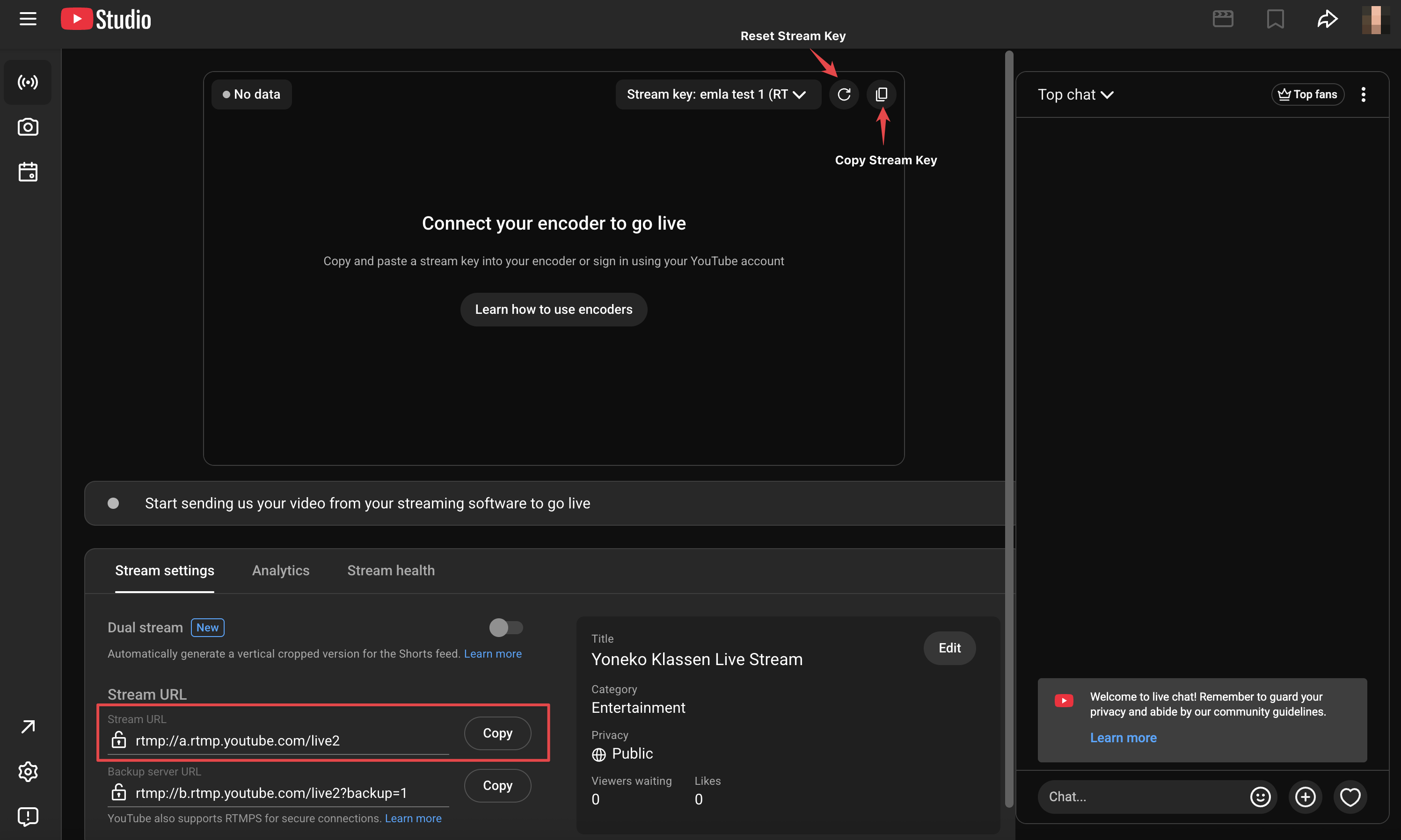This screenshot has width=1401, height=840.
Task: Click the share arrow icon in header
Action: (x=1327, y=19)
